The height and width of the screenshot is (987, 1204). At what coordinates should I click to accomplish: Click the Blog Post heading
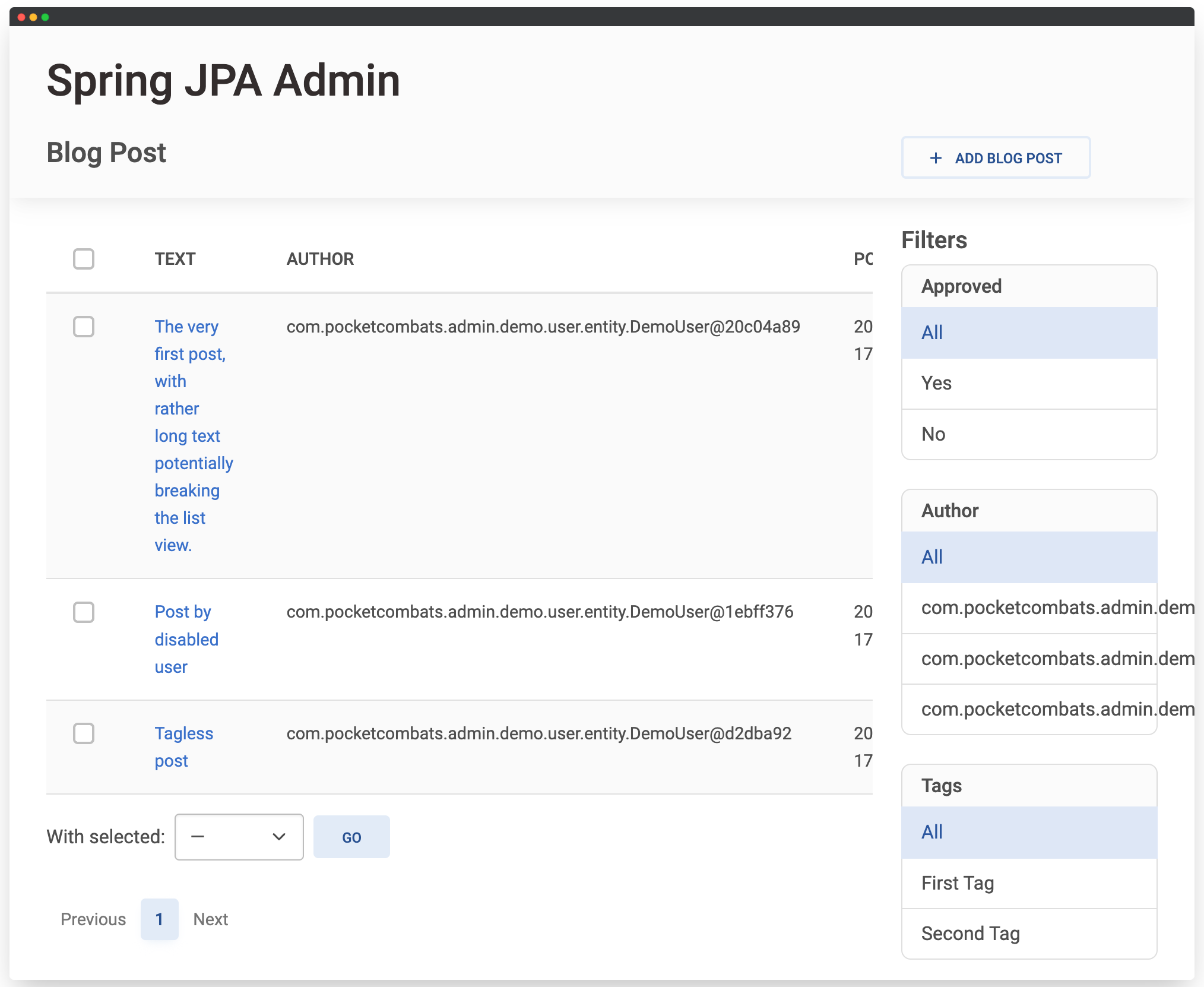(x=106, y=153)
